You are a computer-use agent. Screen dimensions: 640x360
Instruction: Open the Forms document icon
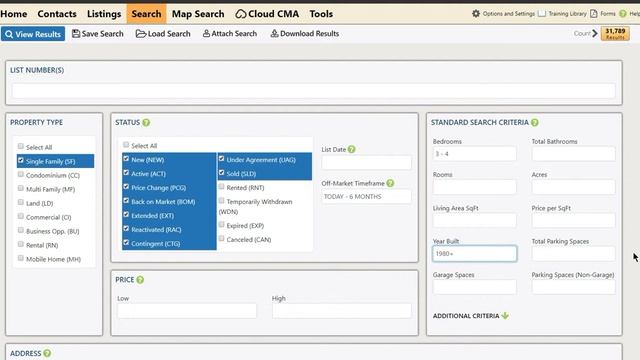pos(593,13)
